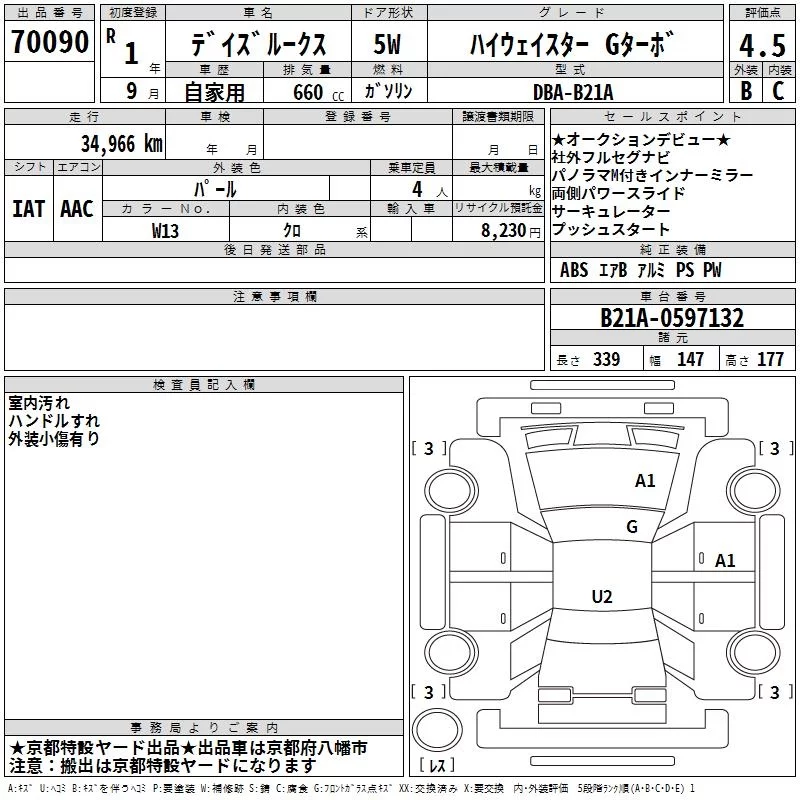Click the A1 mark on hood
This screenshot has height=800, width=800.
[x=645, y=481]
